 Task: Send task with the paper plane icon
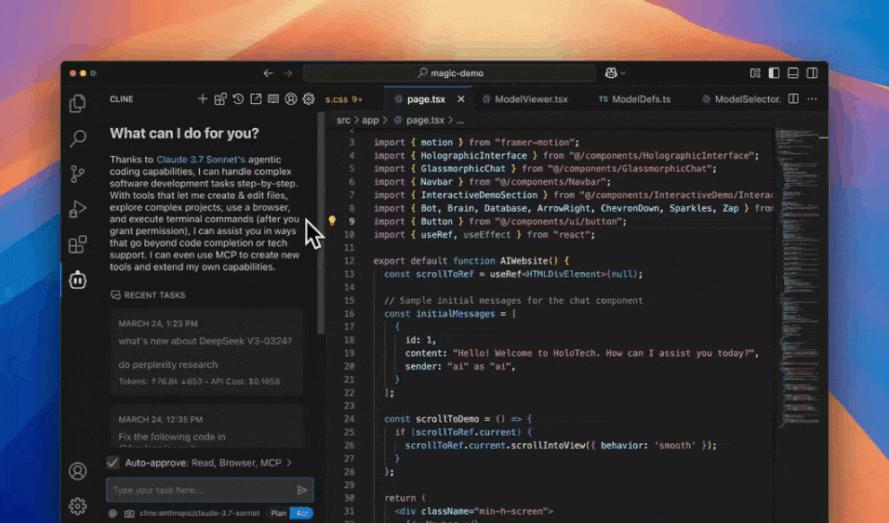302,490
